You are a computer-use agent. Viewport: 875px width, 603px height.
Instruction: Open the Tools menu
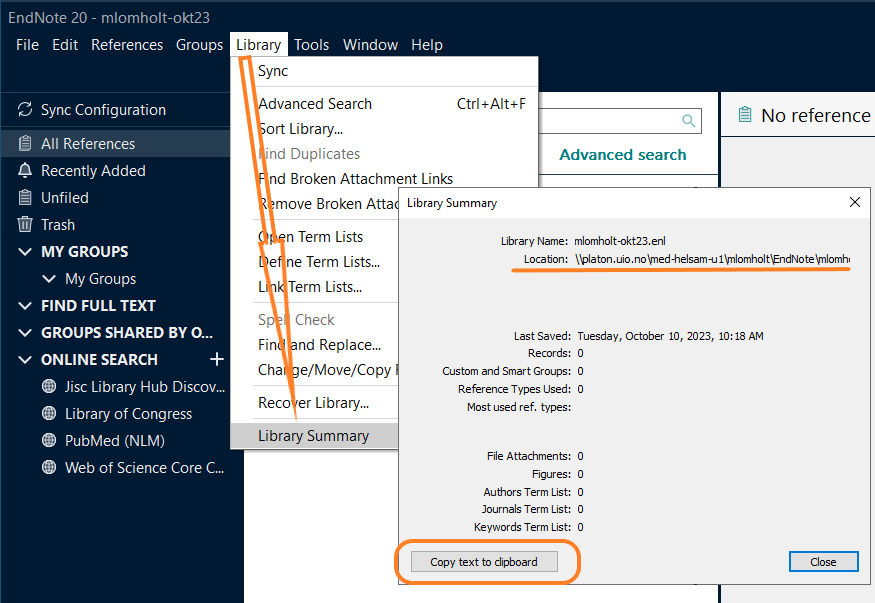click(311, 45)
